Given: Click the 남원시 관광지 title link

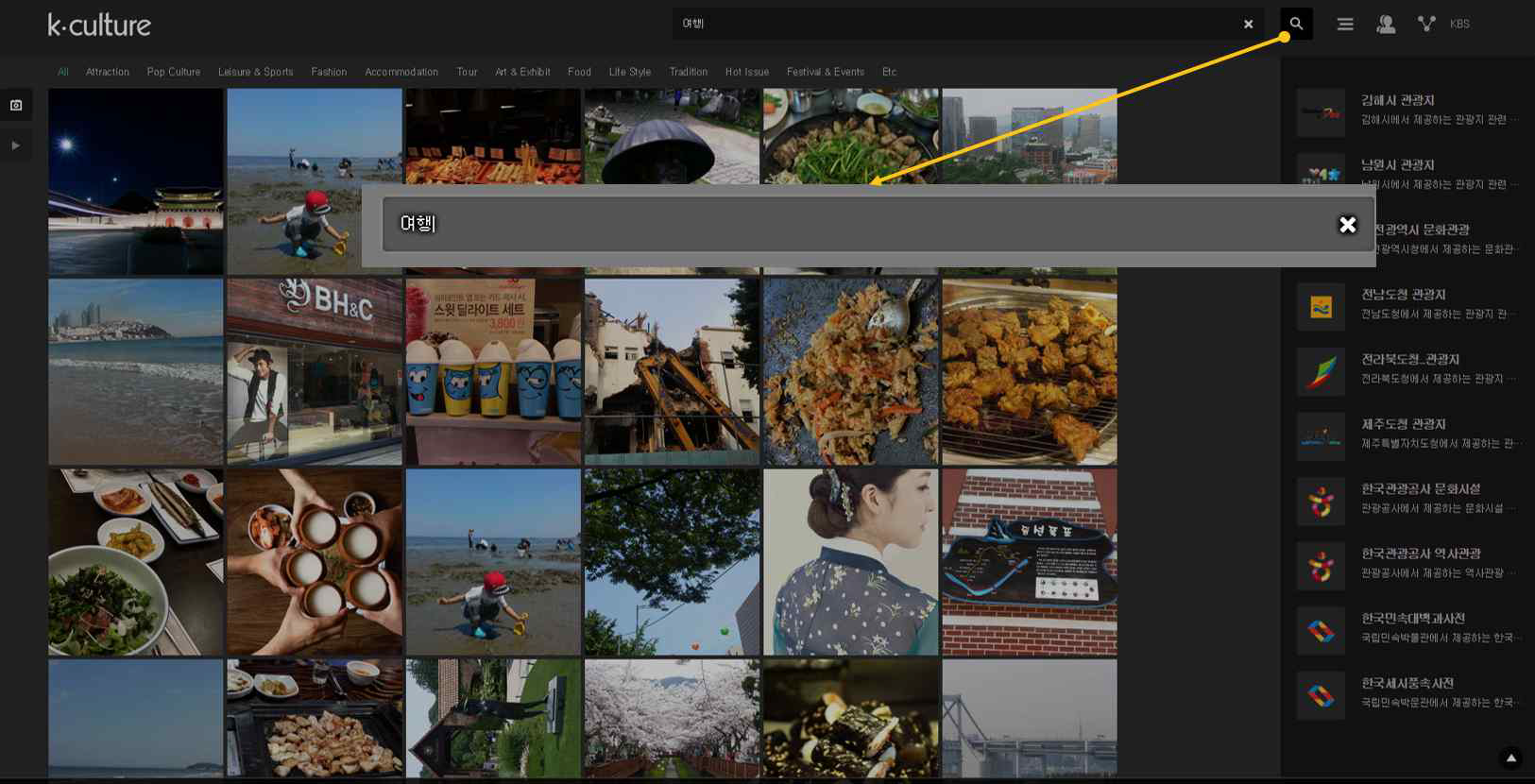Looking at the screenshot, I should (1398, 165).
